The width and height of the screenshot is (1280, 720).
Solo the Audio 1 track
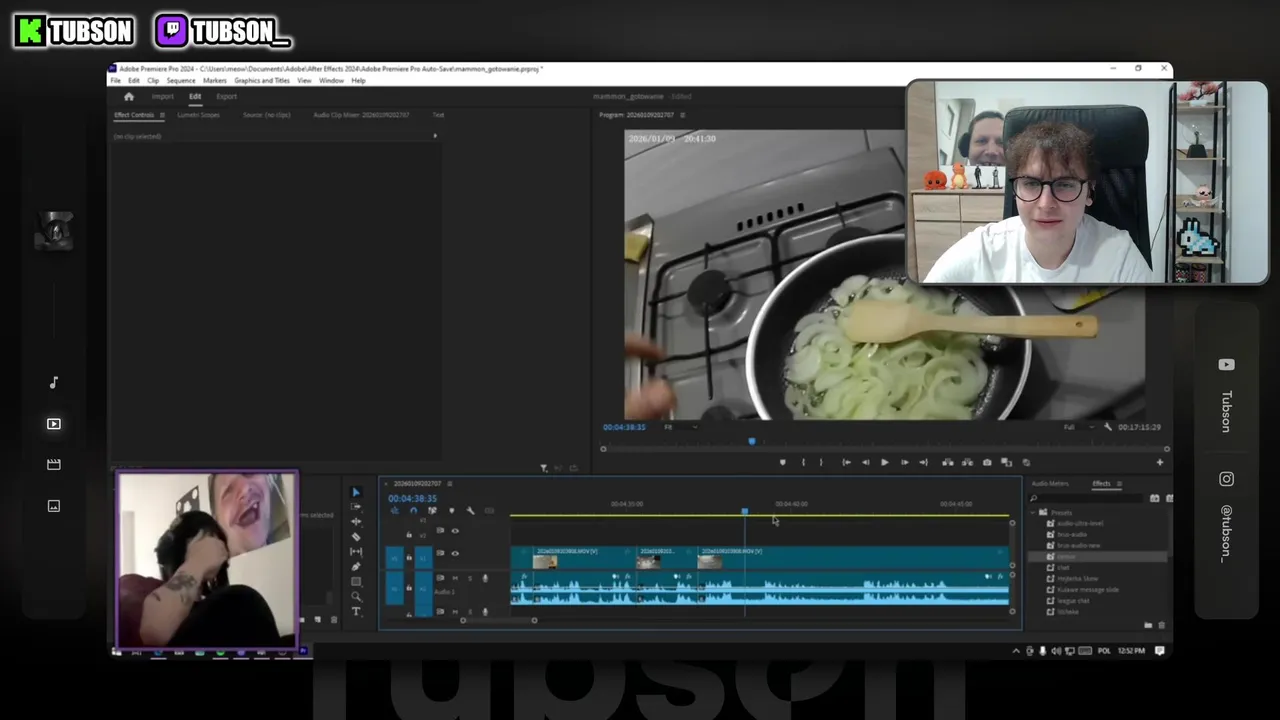[470, 578]
